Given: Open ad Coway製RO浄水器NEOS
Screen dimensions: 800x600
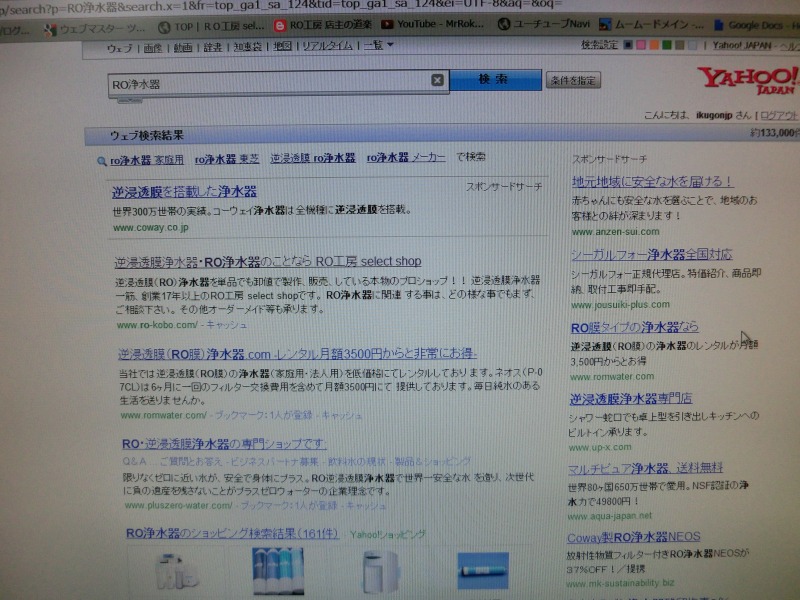Looking at the screenshot, I should point(634,537).
